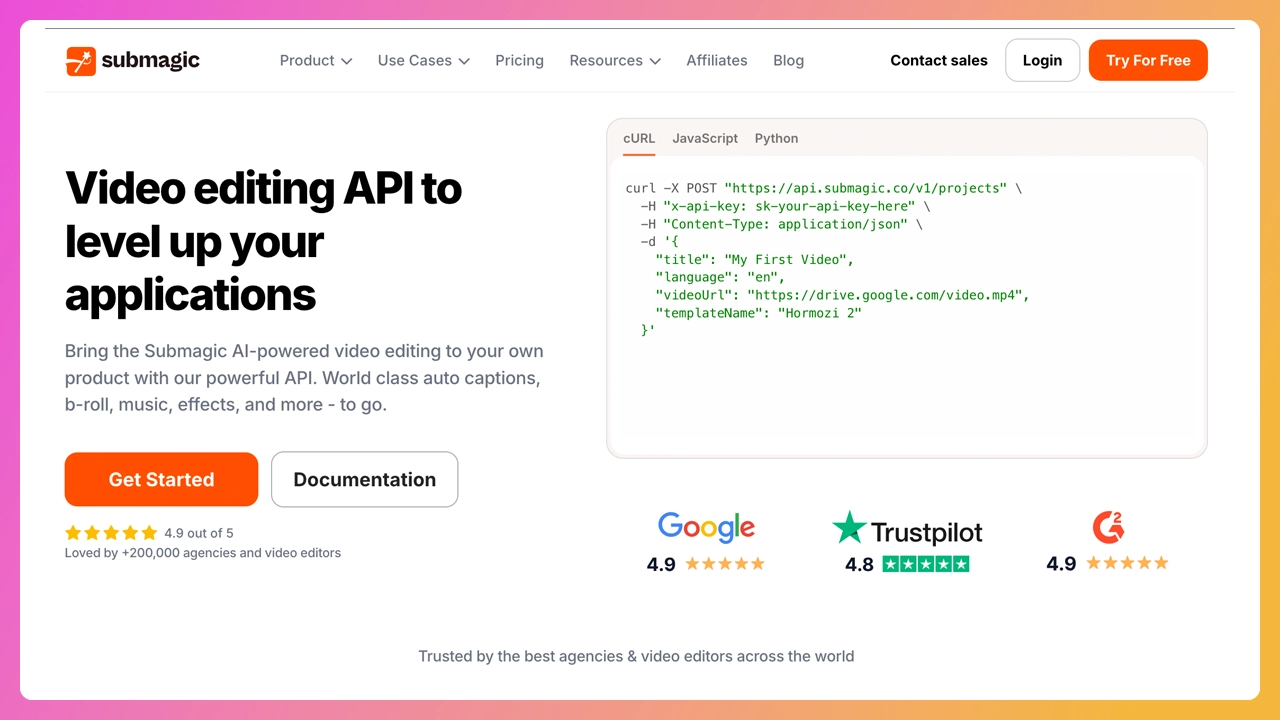Viewport: 1280px width, 720px height.
Task: Switch to the JavaScript code tab
Action: [x=705, y=138]
